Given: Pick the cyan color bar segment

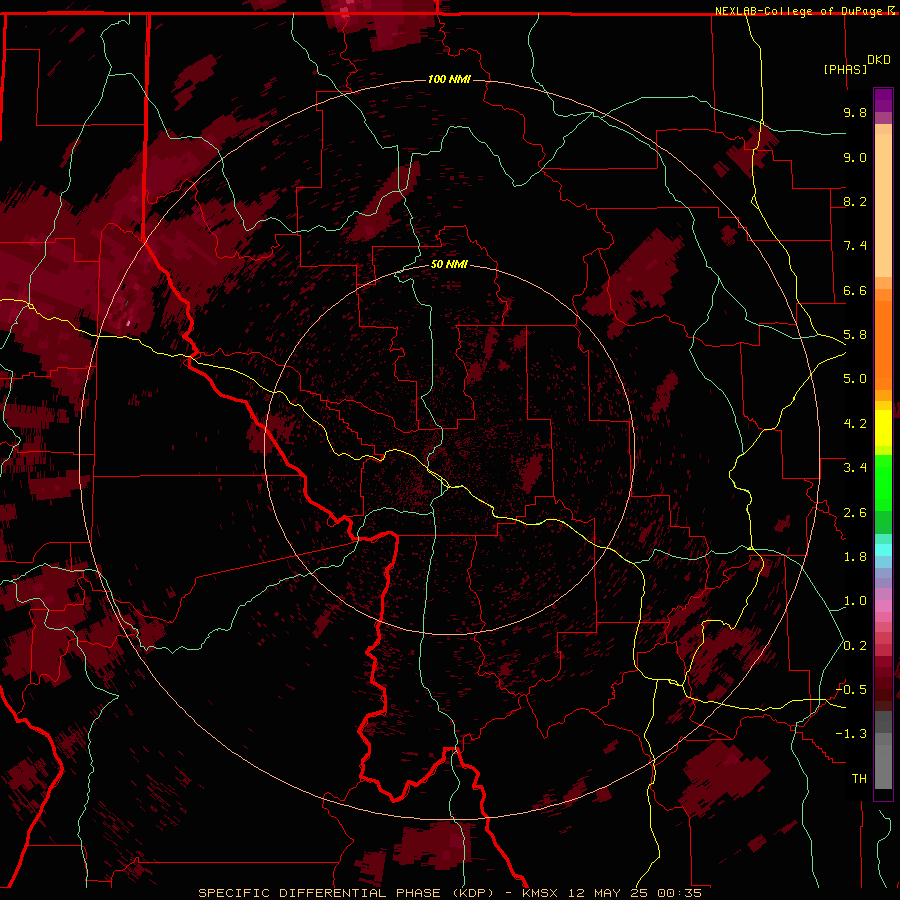Looking at the screenshot, I should [x=883, y=549].
